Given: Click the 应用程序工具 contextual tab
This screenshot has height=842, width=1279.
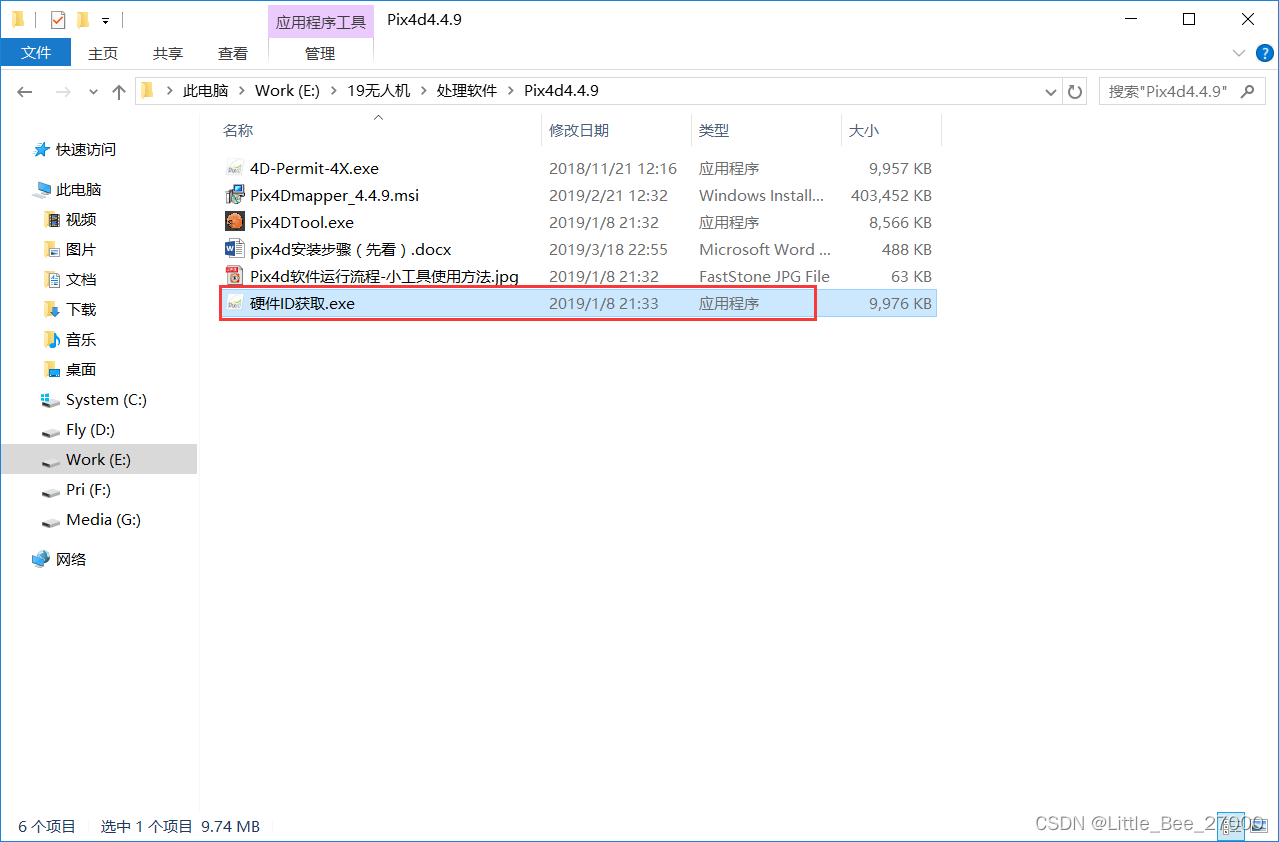Looking at the screenshot, I should point(321,21).
